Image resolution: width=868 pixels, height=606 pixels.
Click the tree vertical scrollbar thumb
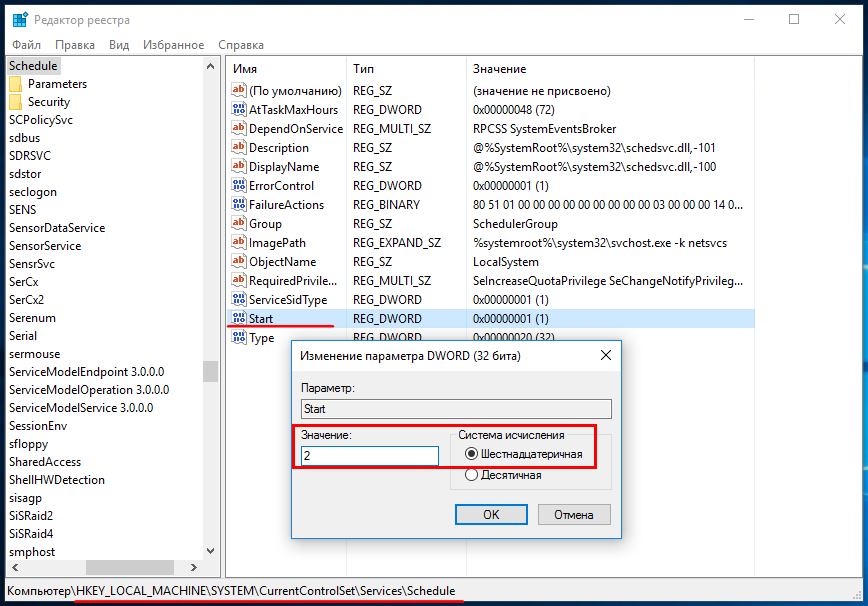coord(210,371)
